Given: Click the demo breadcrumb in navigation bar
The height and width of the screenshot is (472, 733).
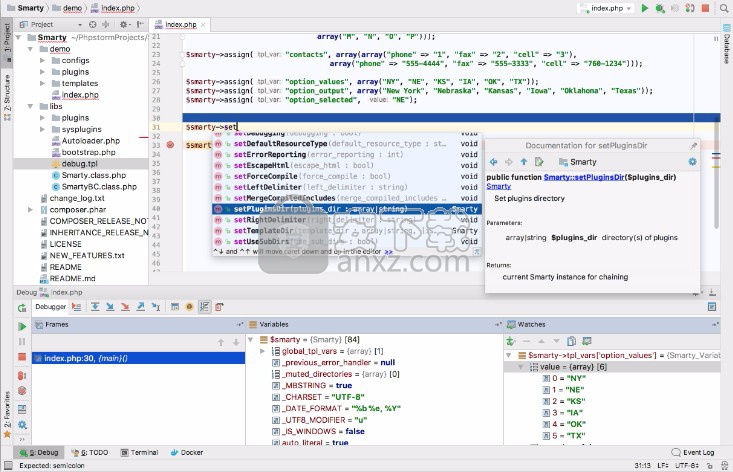Looking at the screenshot, I should [72, 8].
